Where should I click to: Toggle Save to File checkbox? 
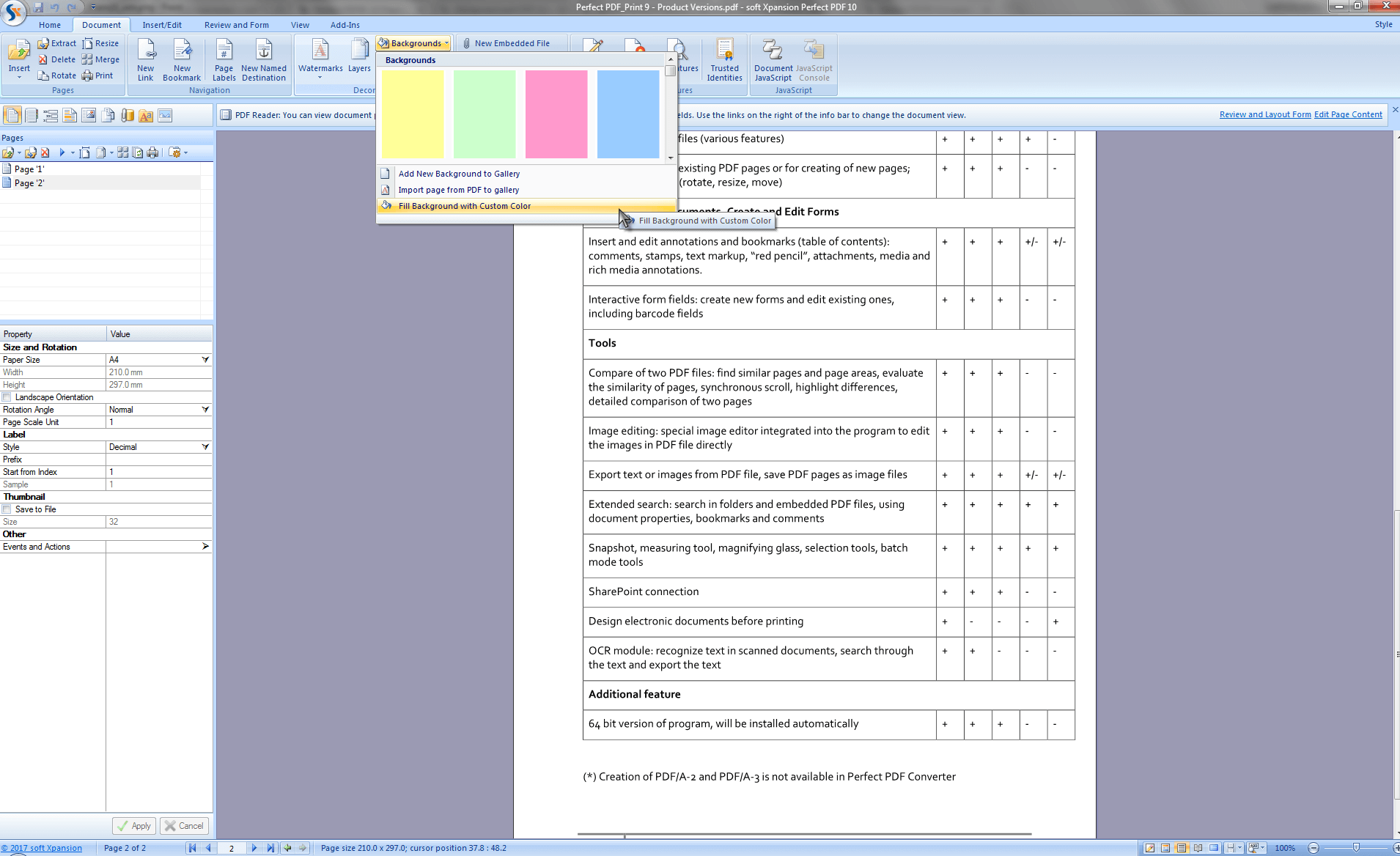pyautogui.click(x=7, y=509)
